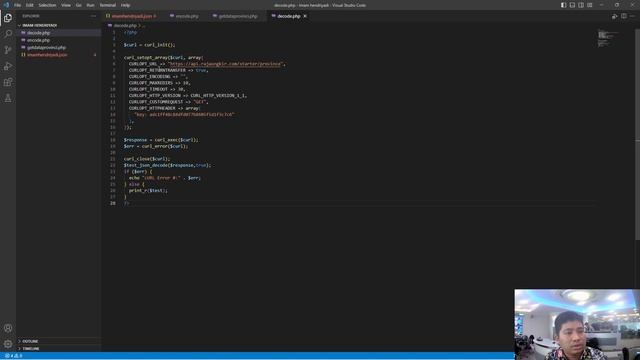This screenshot has height=360, width=640.
Task: Open the Go menu
Action: click(x=78, y=5)
